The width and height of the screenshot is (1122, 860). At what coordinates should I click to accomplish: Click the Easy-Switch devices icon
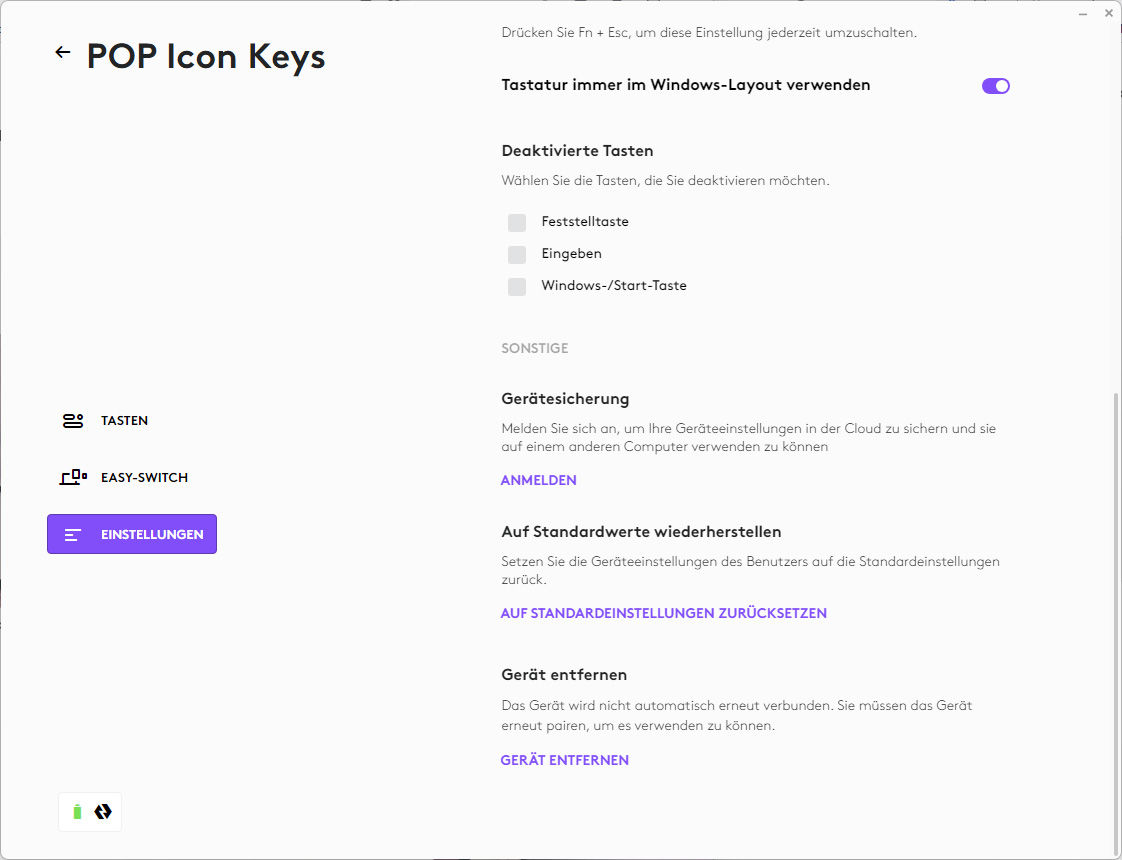coord(73,478)
